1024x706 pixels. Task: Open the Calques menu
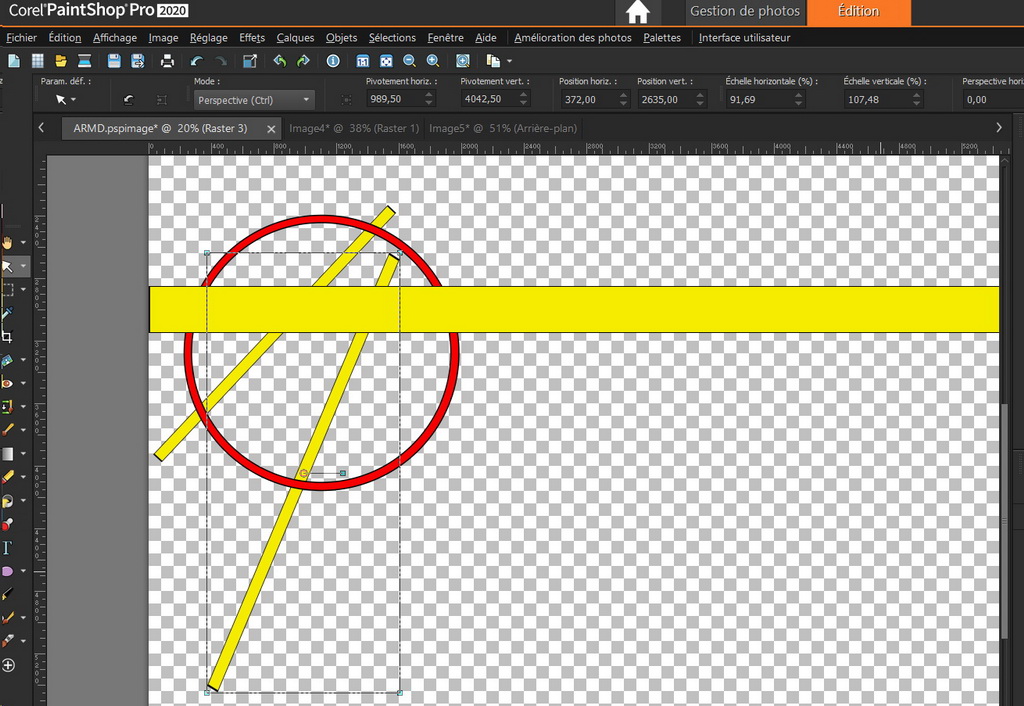click(x=295, y=38)
